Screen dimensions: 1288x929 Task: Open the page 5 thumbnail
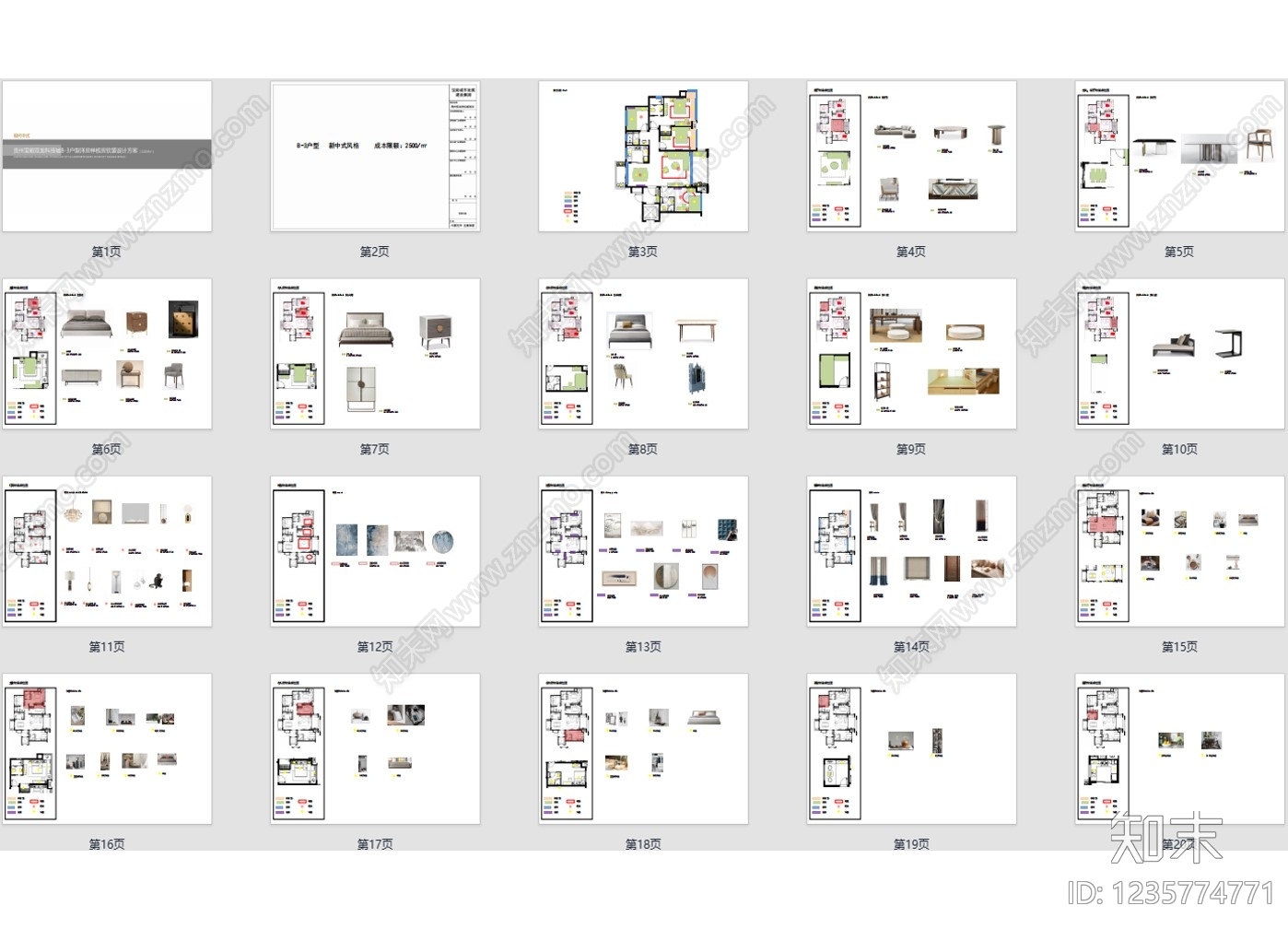click(x=1179, y=156)
